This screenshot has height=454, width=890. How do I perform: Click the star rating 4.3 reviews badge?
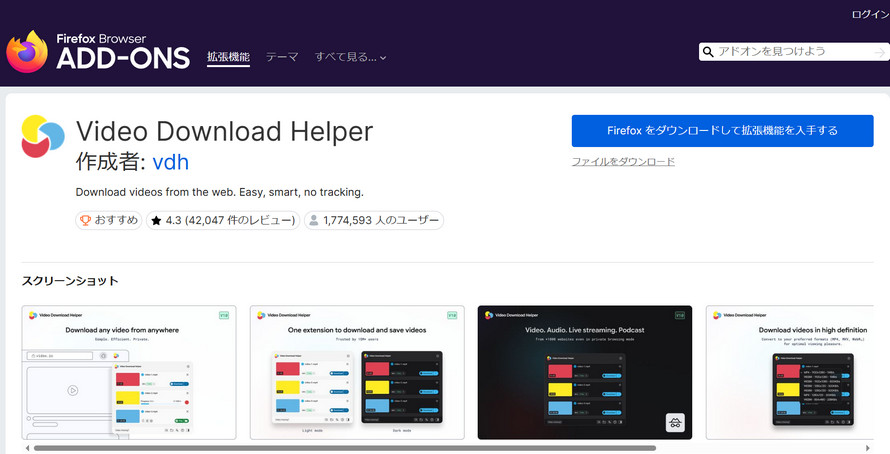click(223, 220)
